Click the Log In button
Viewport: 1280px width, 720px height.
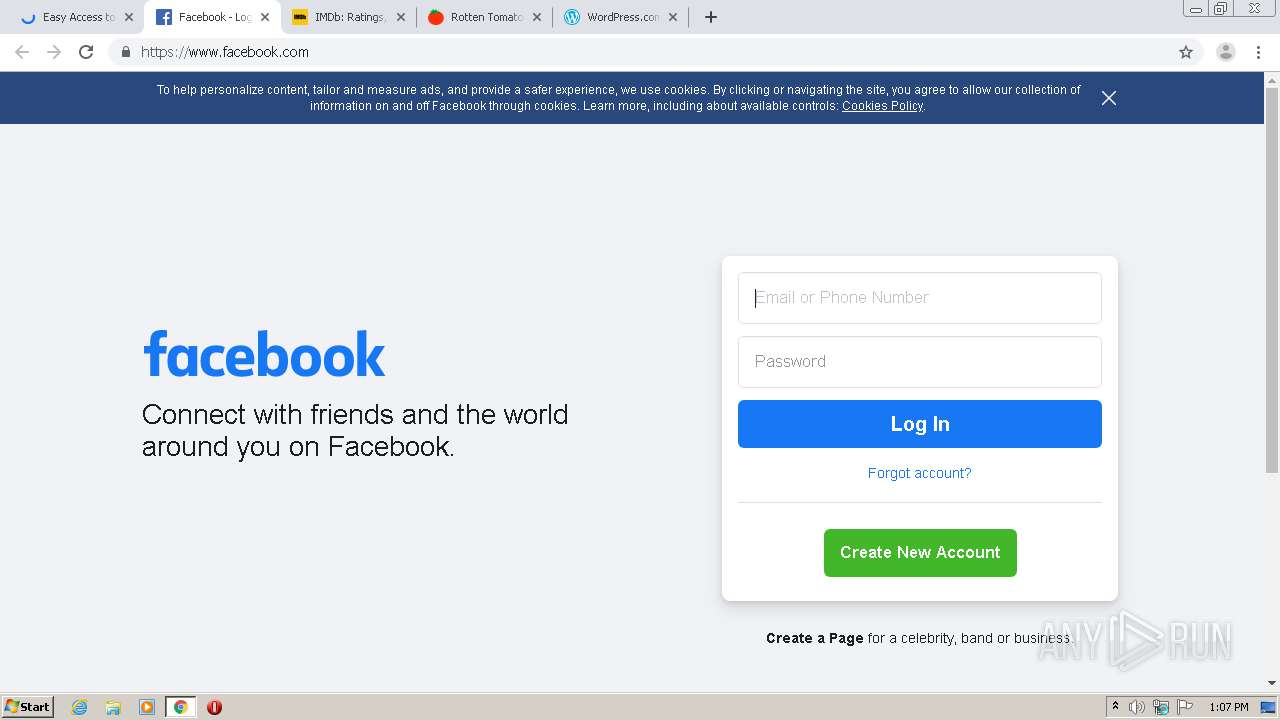tap(920, 424)
